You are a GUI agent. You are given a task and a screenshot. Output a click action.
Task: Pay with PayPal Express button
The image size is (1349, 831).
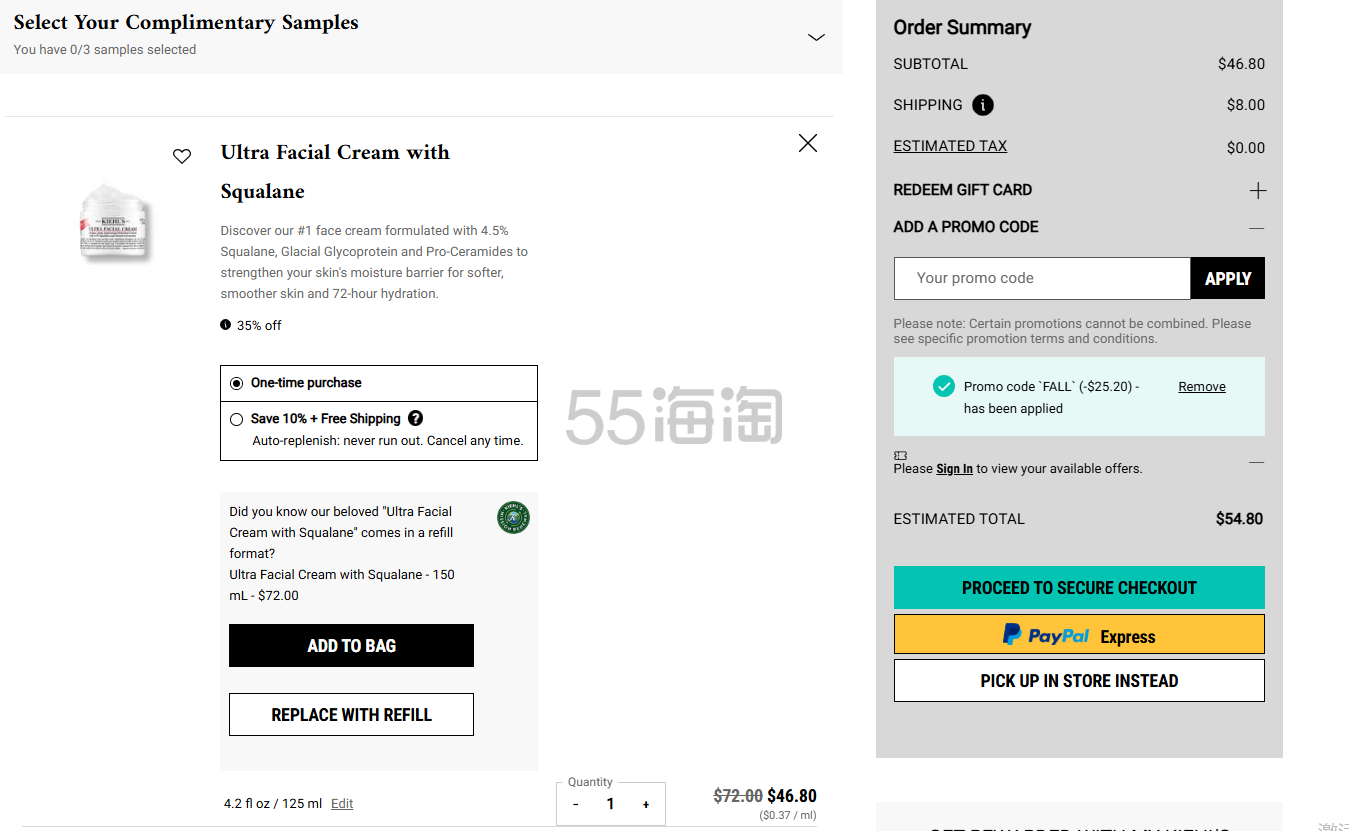point(1079,635)
